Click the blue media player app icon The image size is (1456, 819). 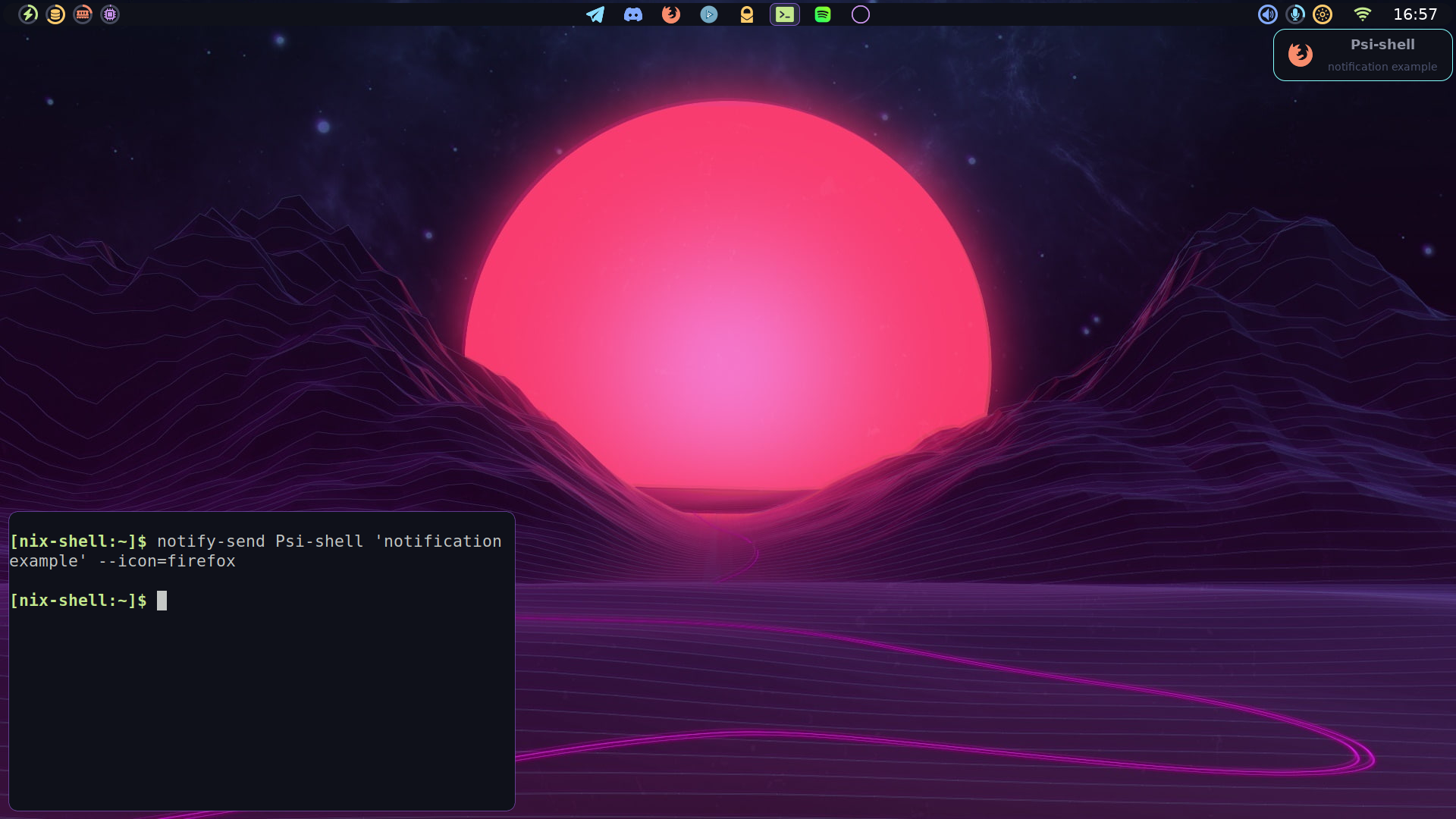(x=709, y=14)
